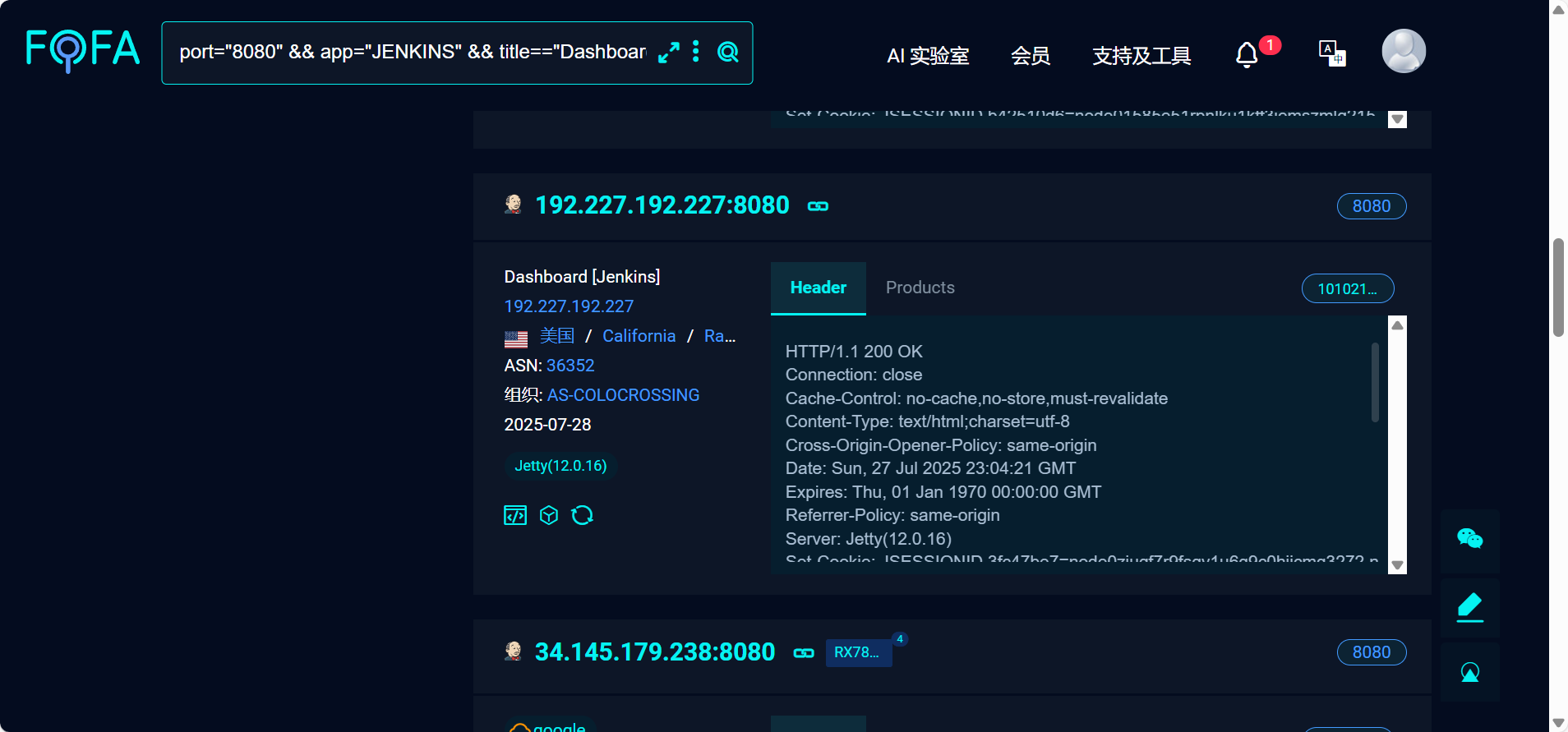Open the WeChat contact widget
Screen dimensions: 1568x732
1470,540
